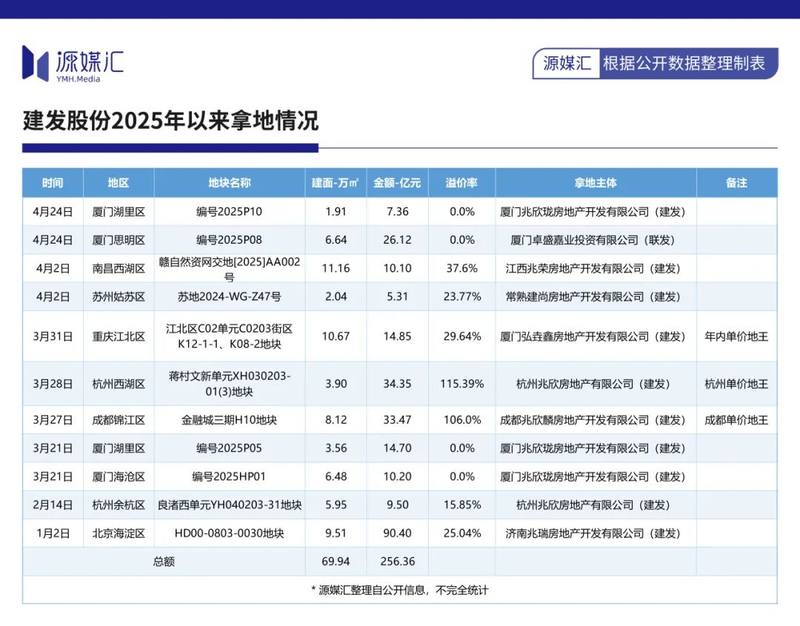Image resolution: width=800 pixels, height=626 pixels.
Task: Click the 15.85% premium rate cell
Action: (462, 505)
